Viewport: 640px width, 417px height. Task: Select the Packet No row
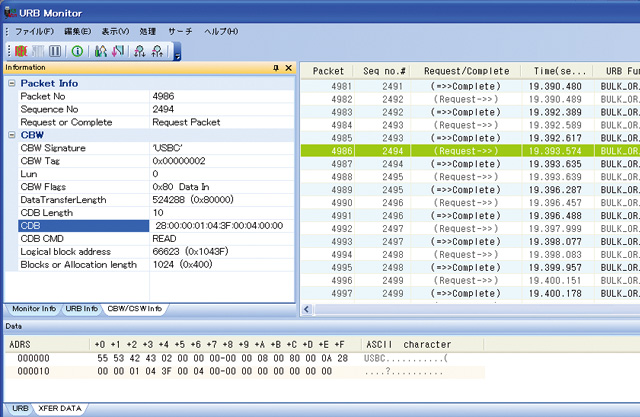(156, 96)
